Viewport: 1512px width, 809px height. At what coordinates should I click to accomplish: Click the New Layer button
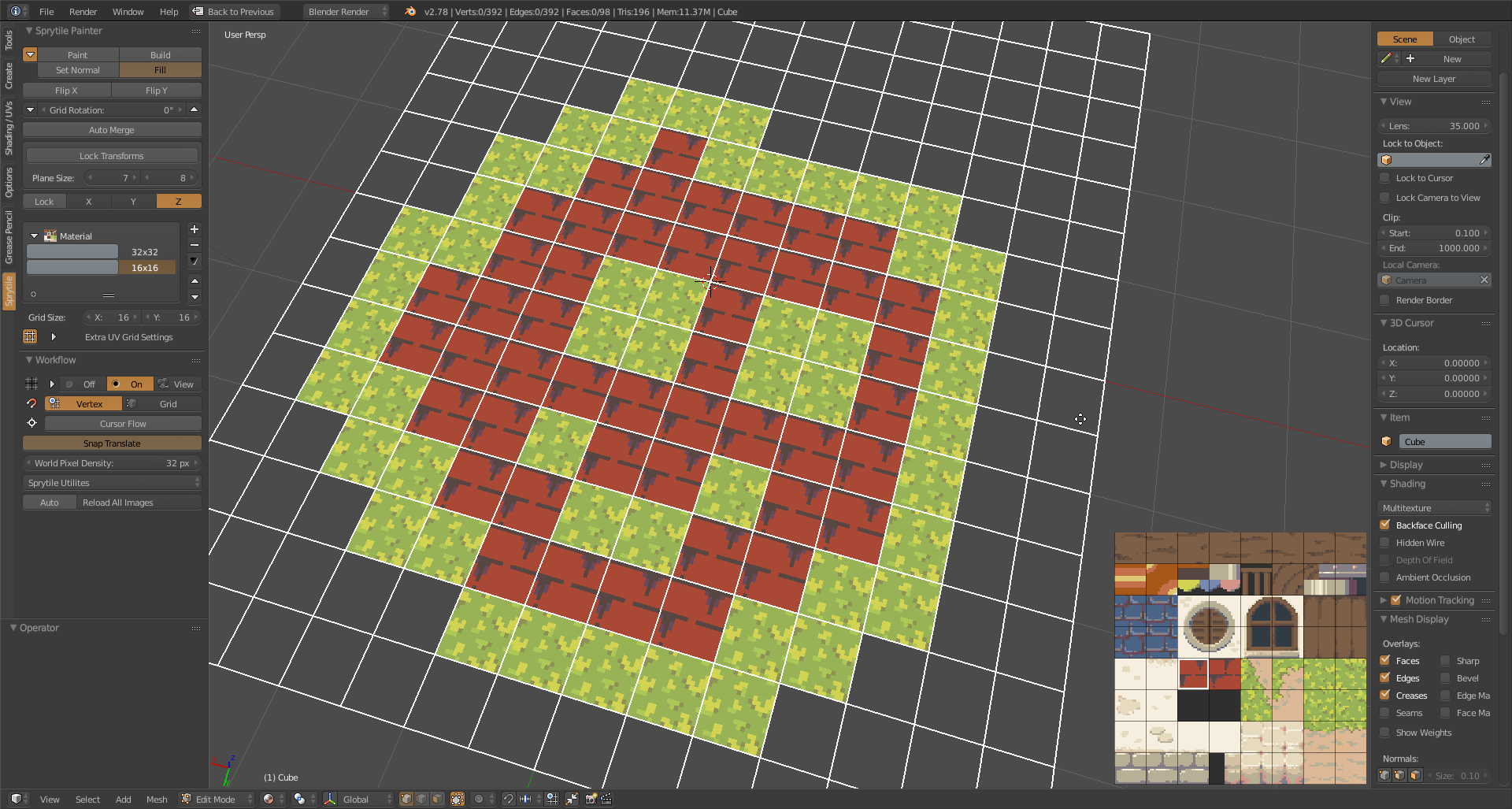(1434, 79)
